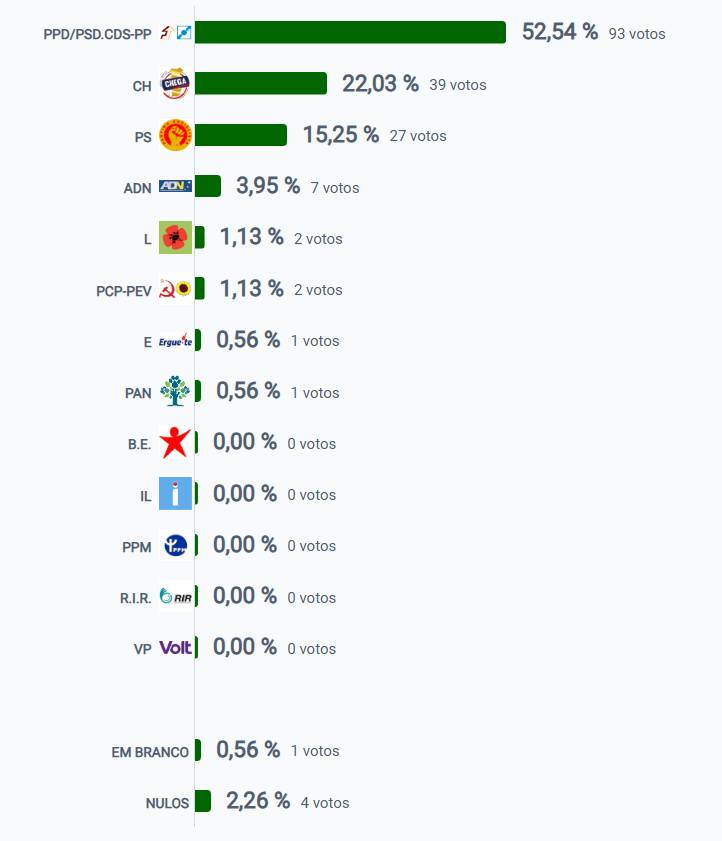This screenshot has height=841, width=722.
Task: Click the CHEGA party logo
Action: pos(175,84)
